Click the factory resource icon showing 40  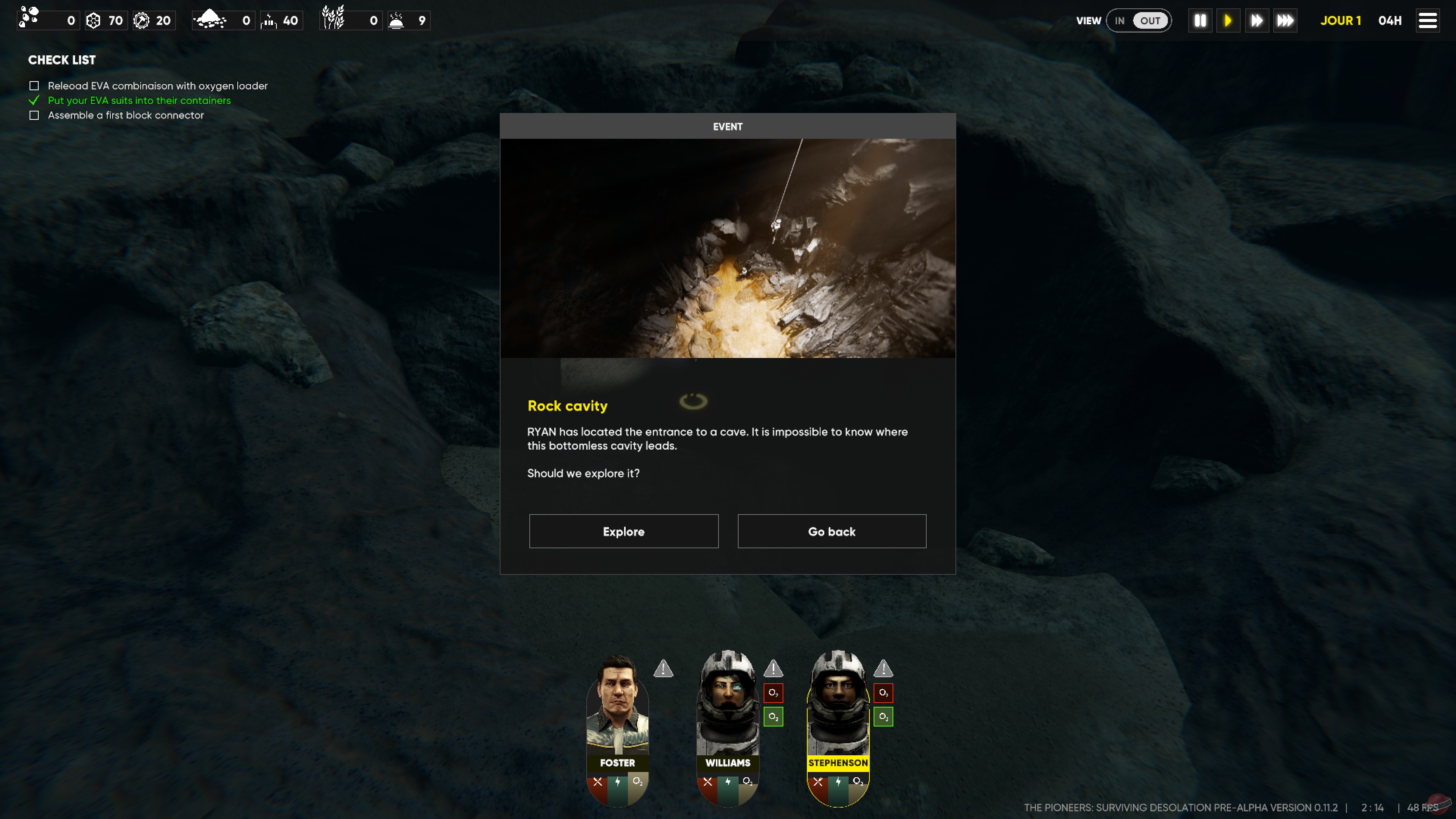[x=270, y=20]
